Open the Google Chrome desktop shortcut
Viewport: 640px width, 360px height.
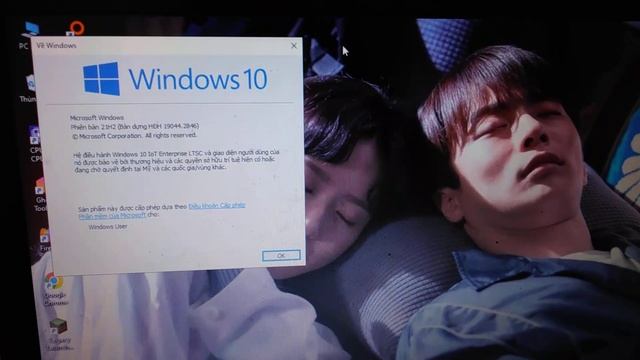pos(55,289)
